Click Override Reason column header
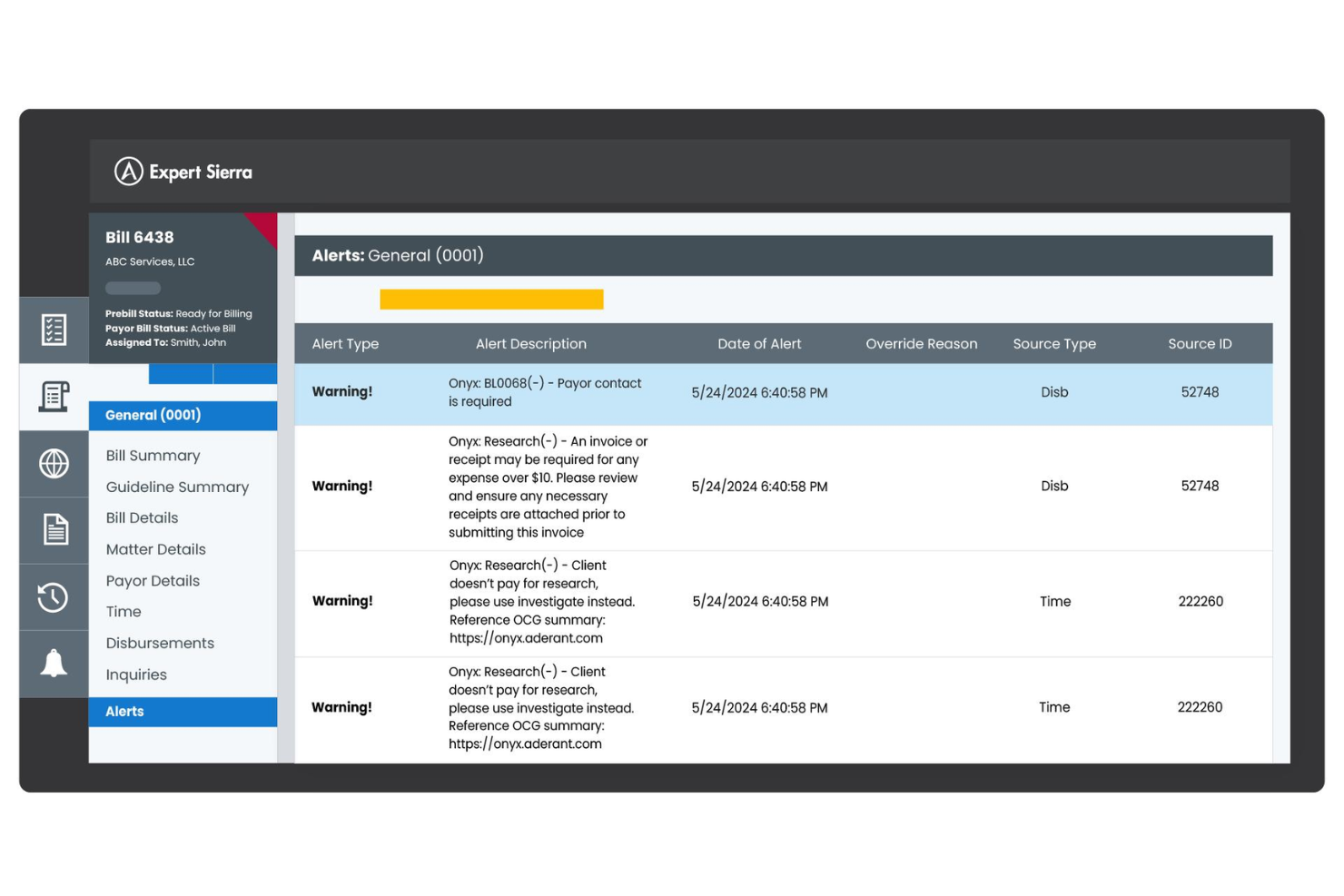 [922, 344]
